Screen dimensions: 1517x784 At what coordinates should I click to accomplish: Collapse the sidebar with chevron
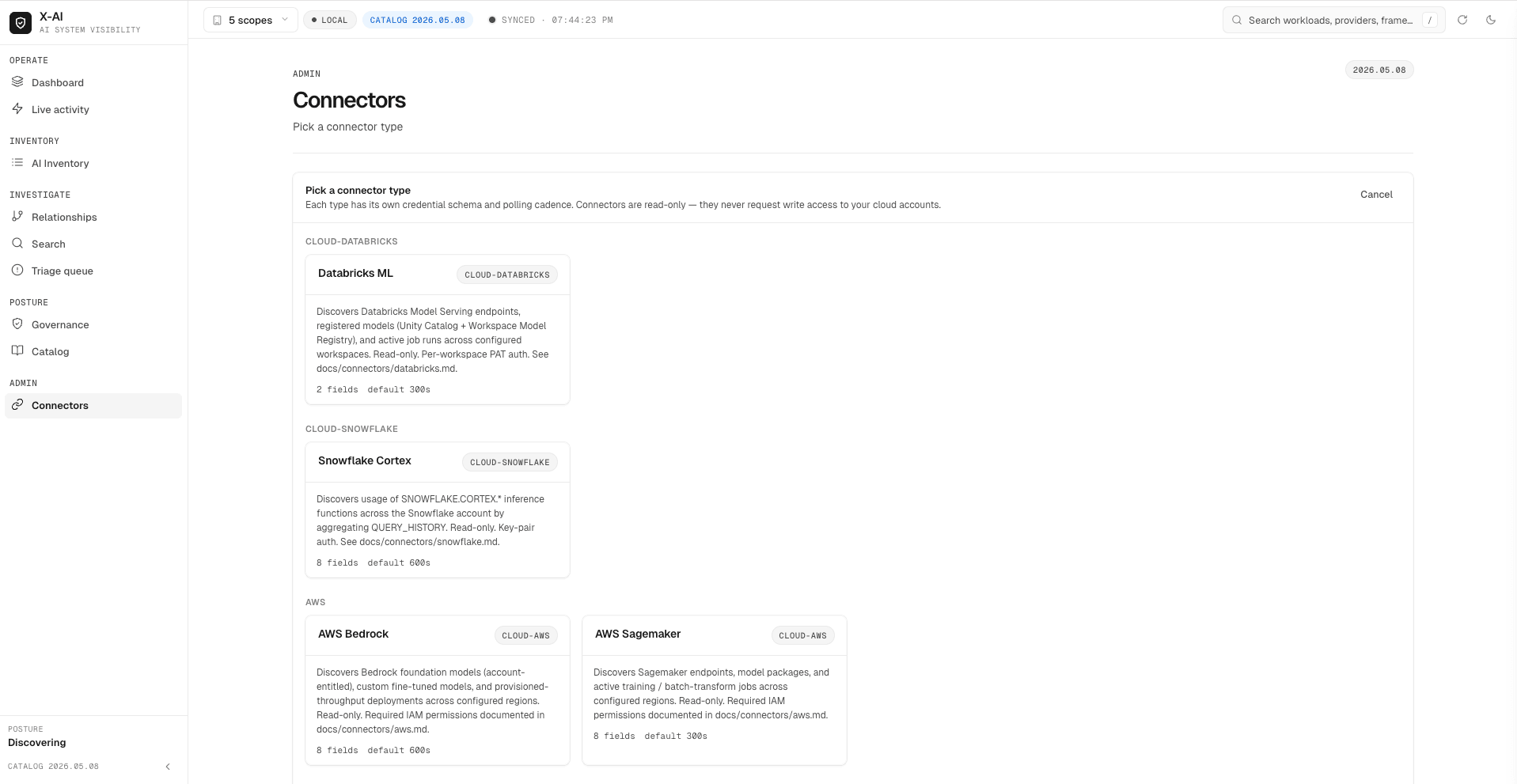click(168, 767)
